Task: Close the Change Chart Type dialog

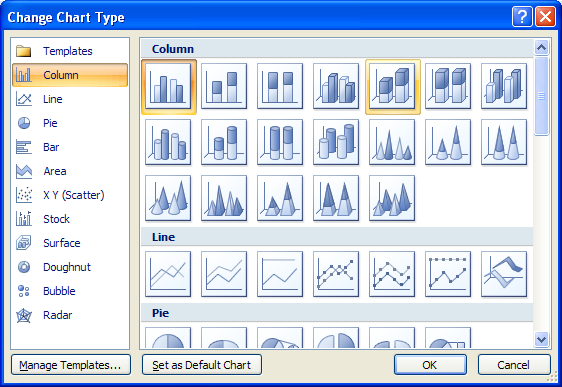Action: [545, 16]
